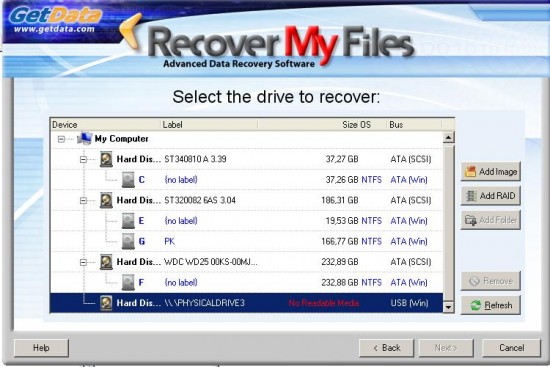
Task: Select the drive F letter
Action: [x=141, y=282]
